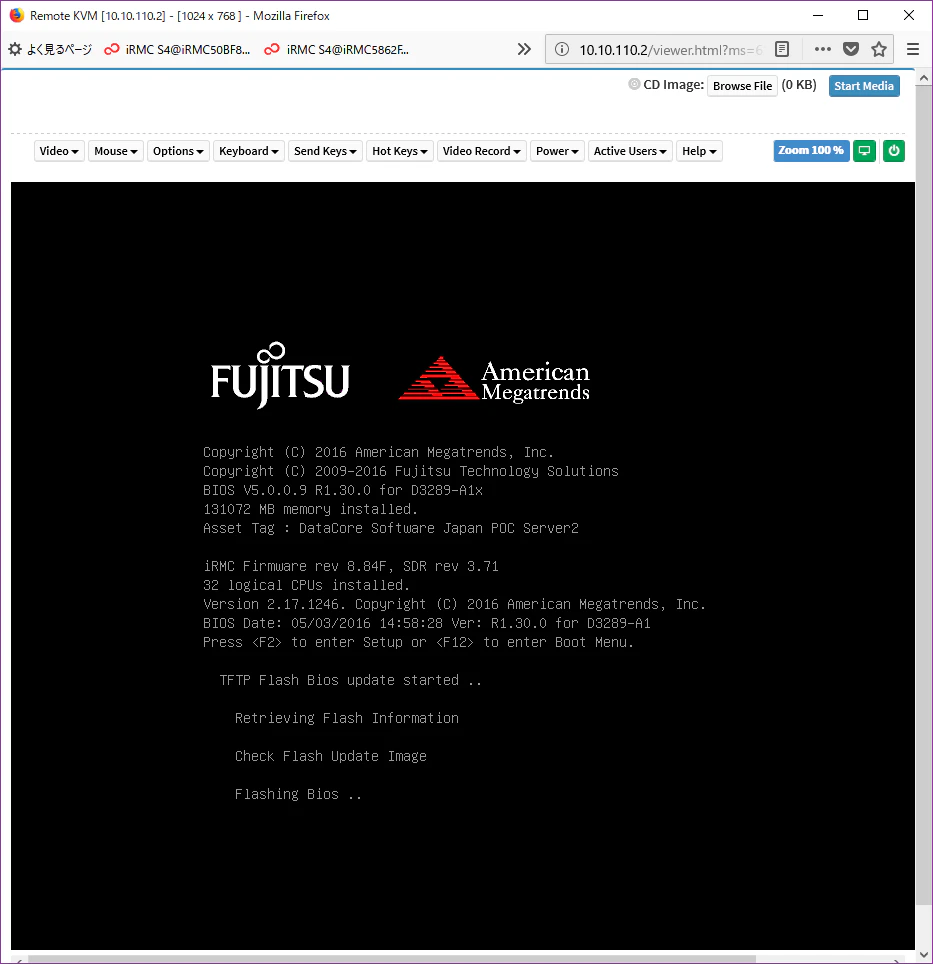The image size is (933, 964).
Task: Click the Fujitsu logo in console
Action: click(280, 375)
